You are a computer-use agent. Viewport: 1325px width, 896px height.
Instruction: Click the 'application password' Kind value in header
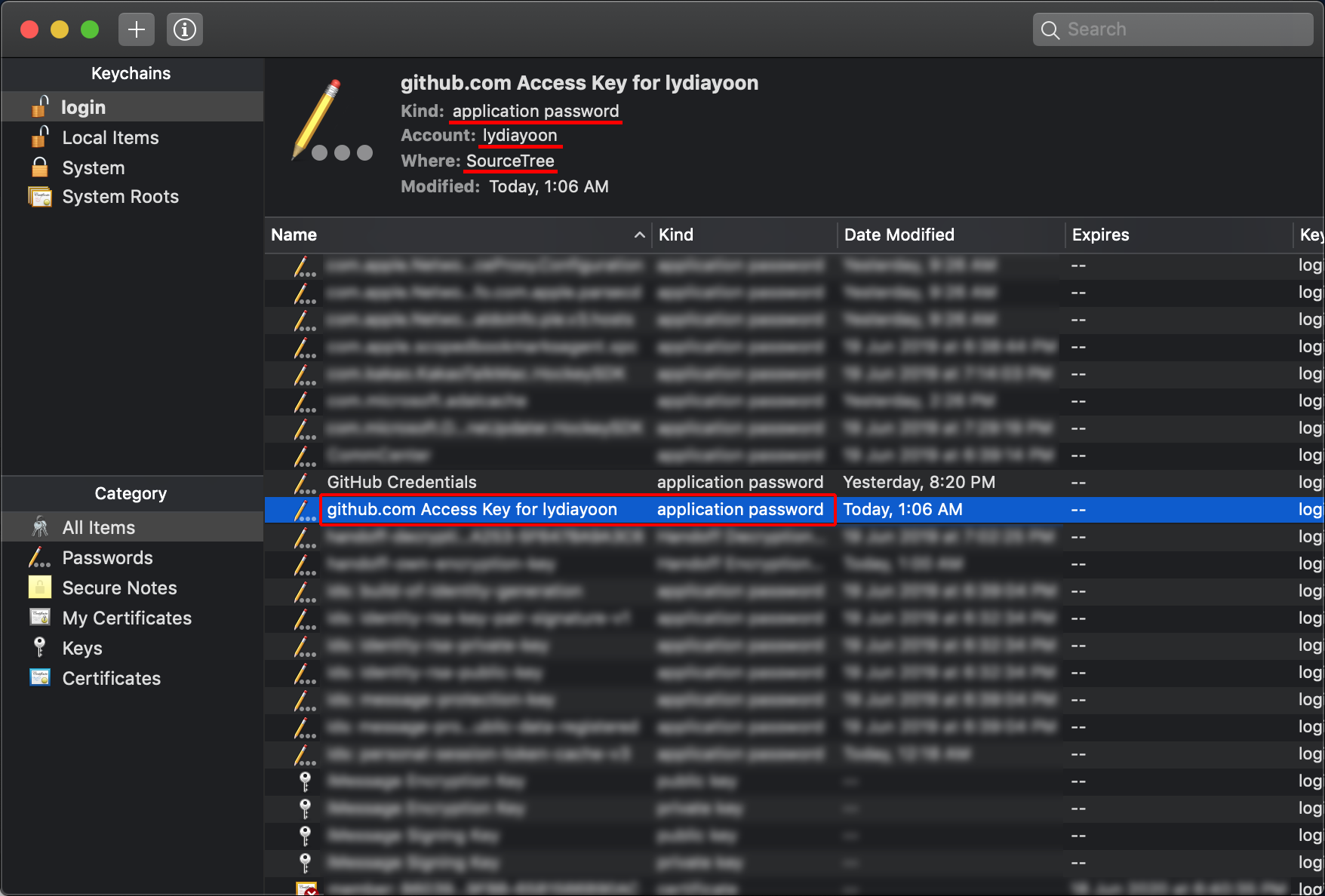[536, 111]
